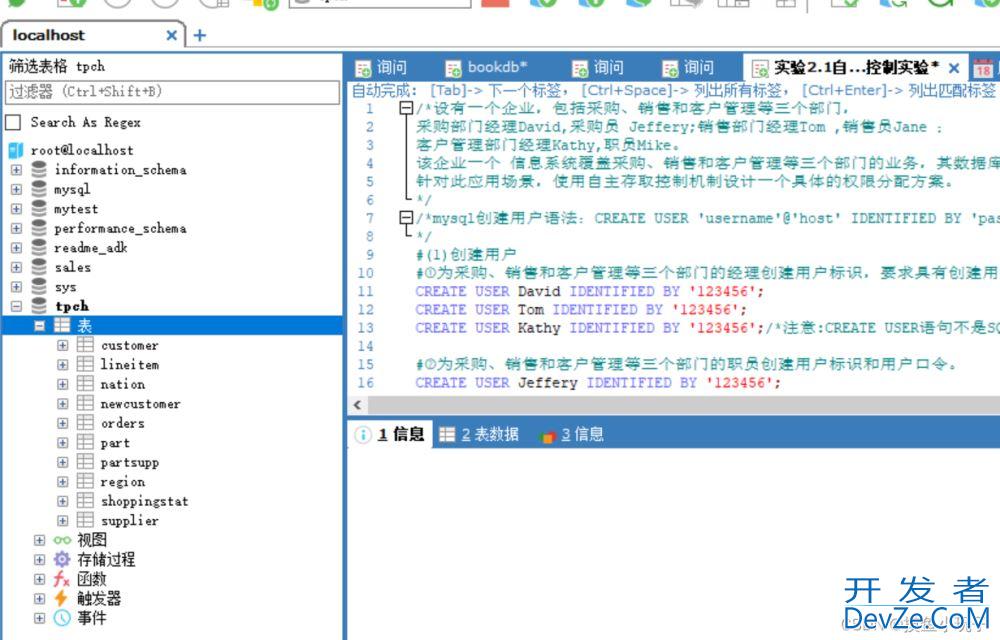Select the performance_schema database name
This screenshot has height=640, width=1000.
121,228
